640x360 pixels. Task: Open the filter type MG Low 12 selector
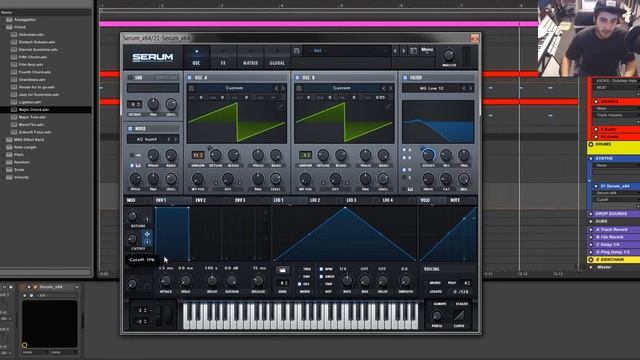[431, 88]
